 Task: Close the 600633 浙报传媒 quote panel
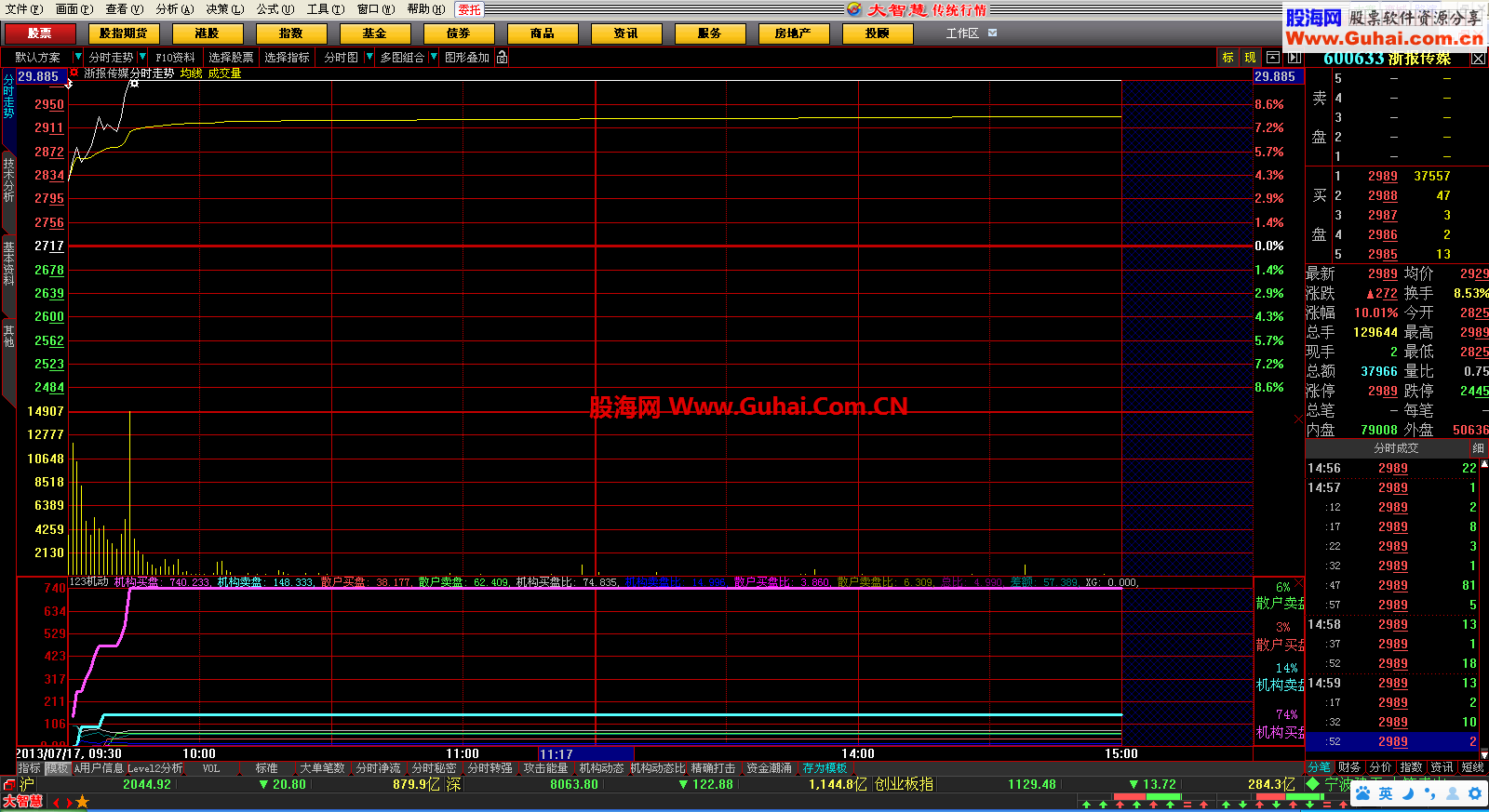[1478, 59]
